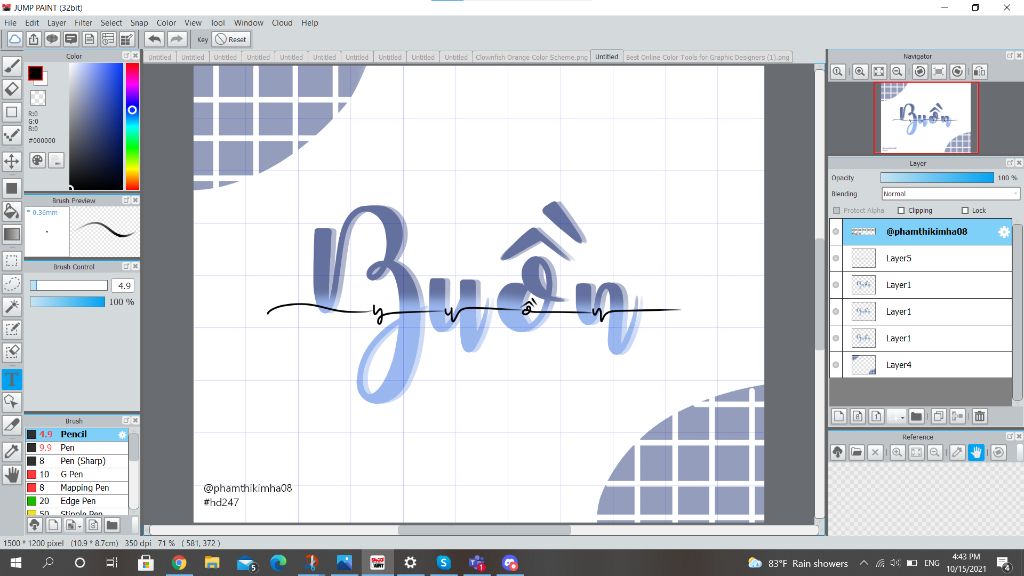Toggle visibility of Layer5
Viewport: 1024px width, 576px height.
(x=836, y=258)
